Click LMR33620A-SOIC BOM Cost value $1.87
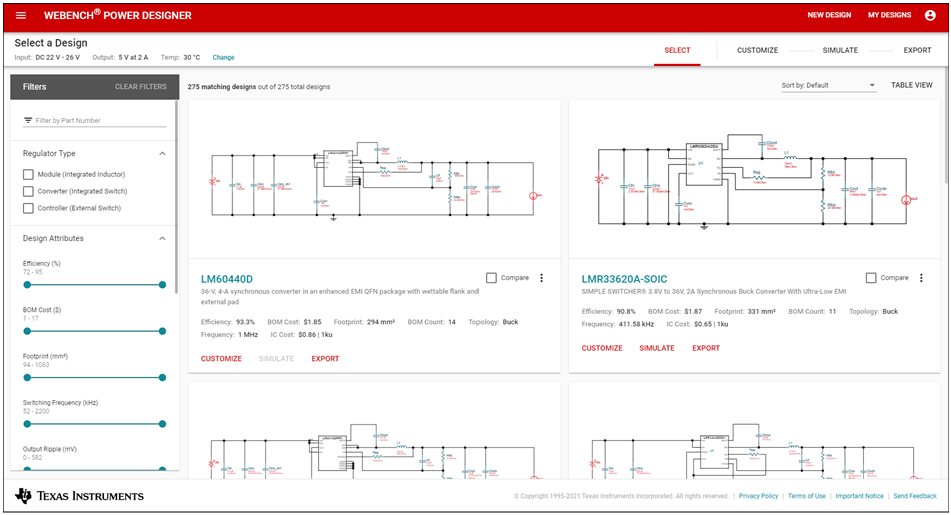The image size is (951, 515). pyautogui.click(x=693, y=312)
